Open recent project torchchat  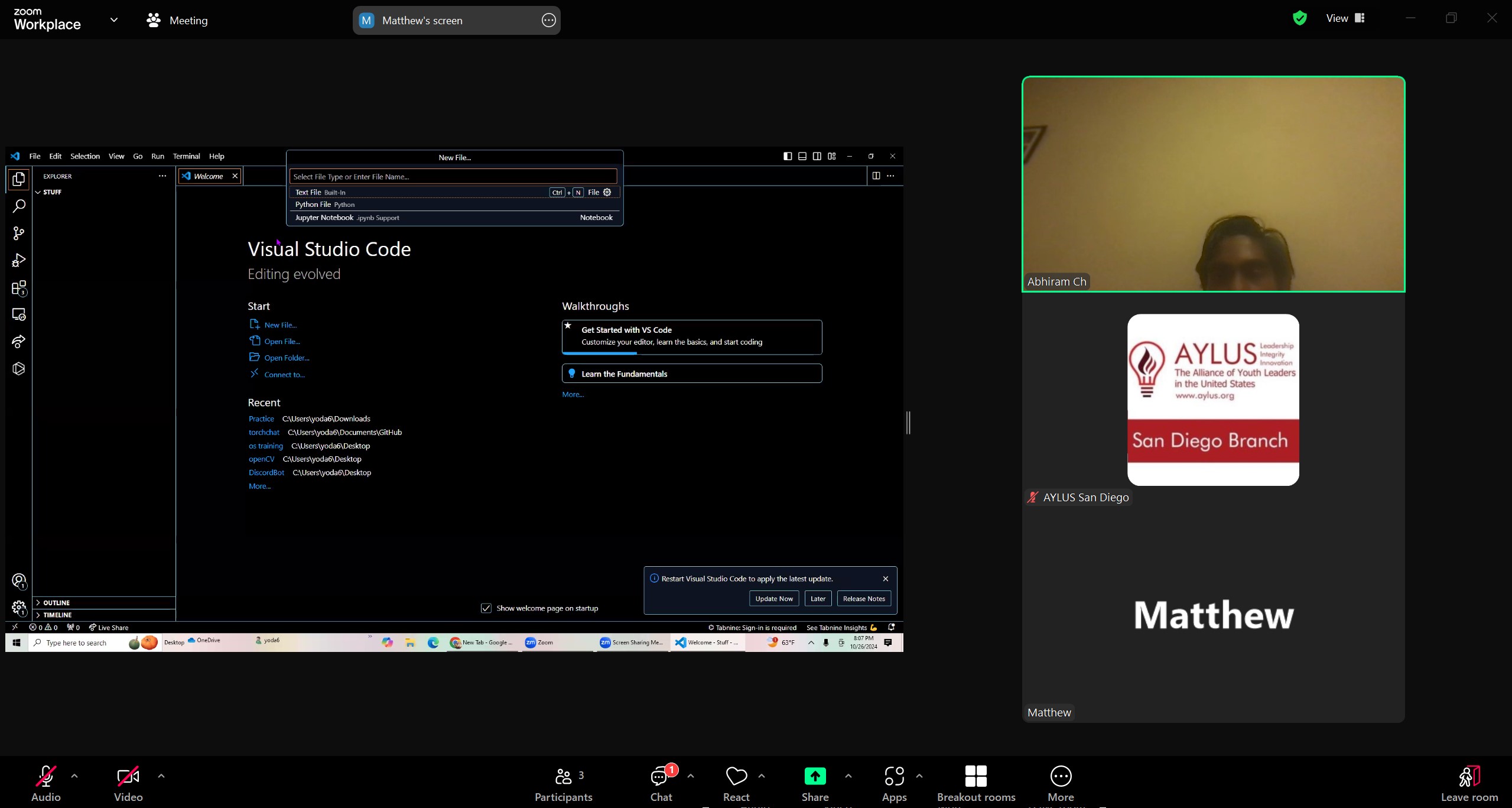(x=264, y=432)
